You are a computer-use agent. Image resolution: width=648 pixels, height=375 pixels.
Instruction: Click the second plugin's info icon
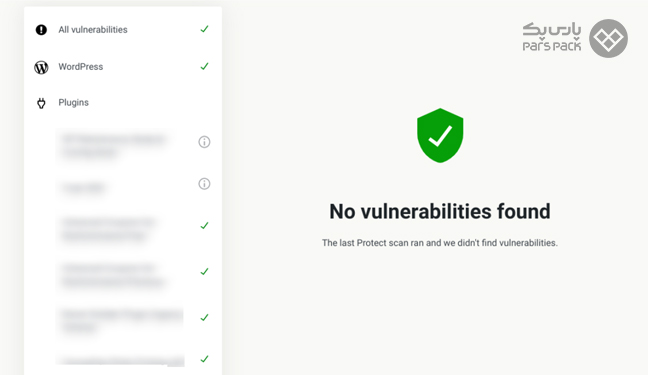pyautogui.click(x=204, y=184)
